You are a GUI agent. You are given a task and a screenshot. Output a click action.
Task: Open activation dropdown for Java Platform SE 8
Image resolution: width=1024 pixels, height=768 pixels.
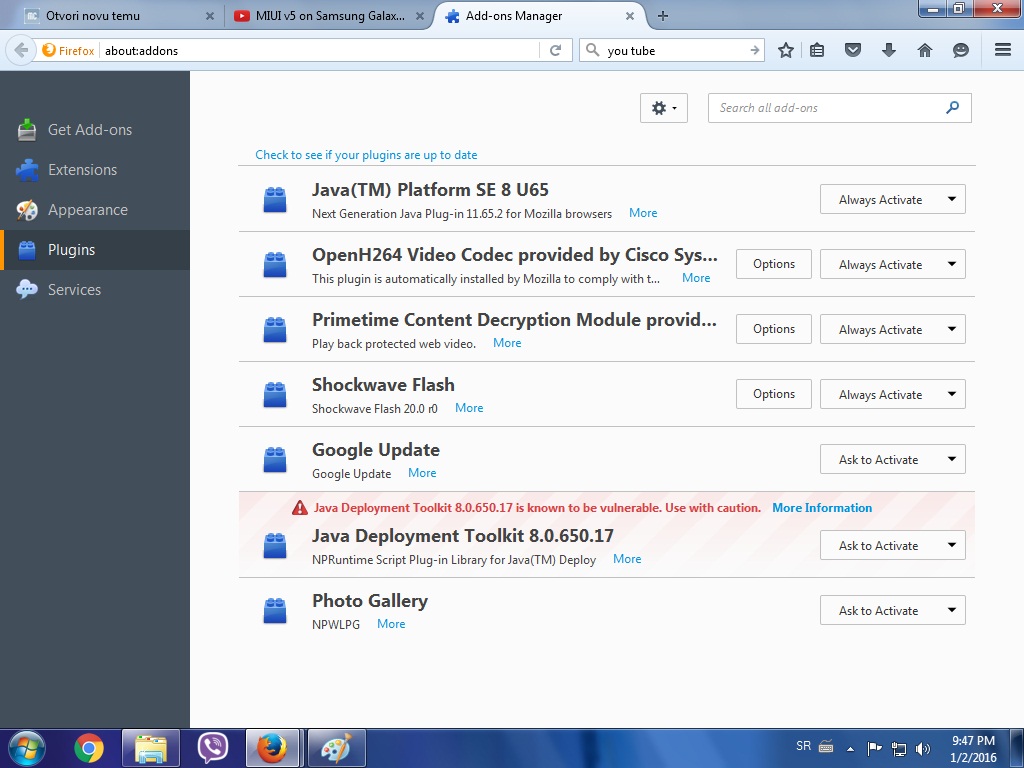(x=892, y=199)
